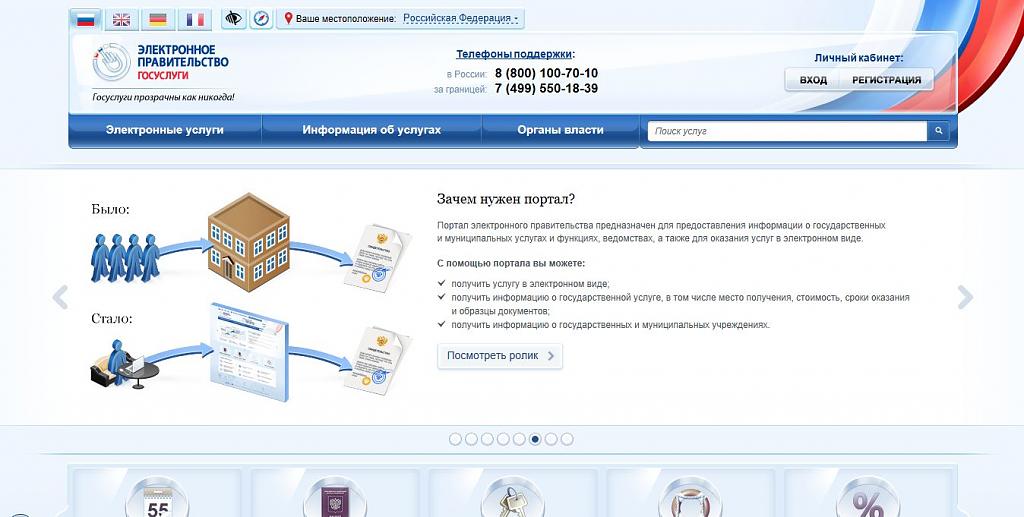Click the Зачем нужен портал? heading

pos(506,198)
